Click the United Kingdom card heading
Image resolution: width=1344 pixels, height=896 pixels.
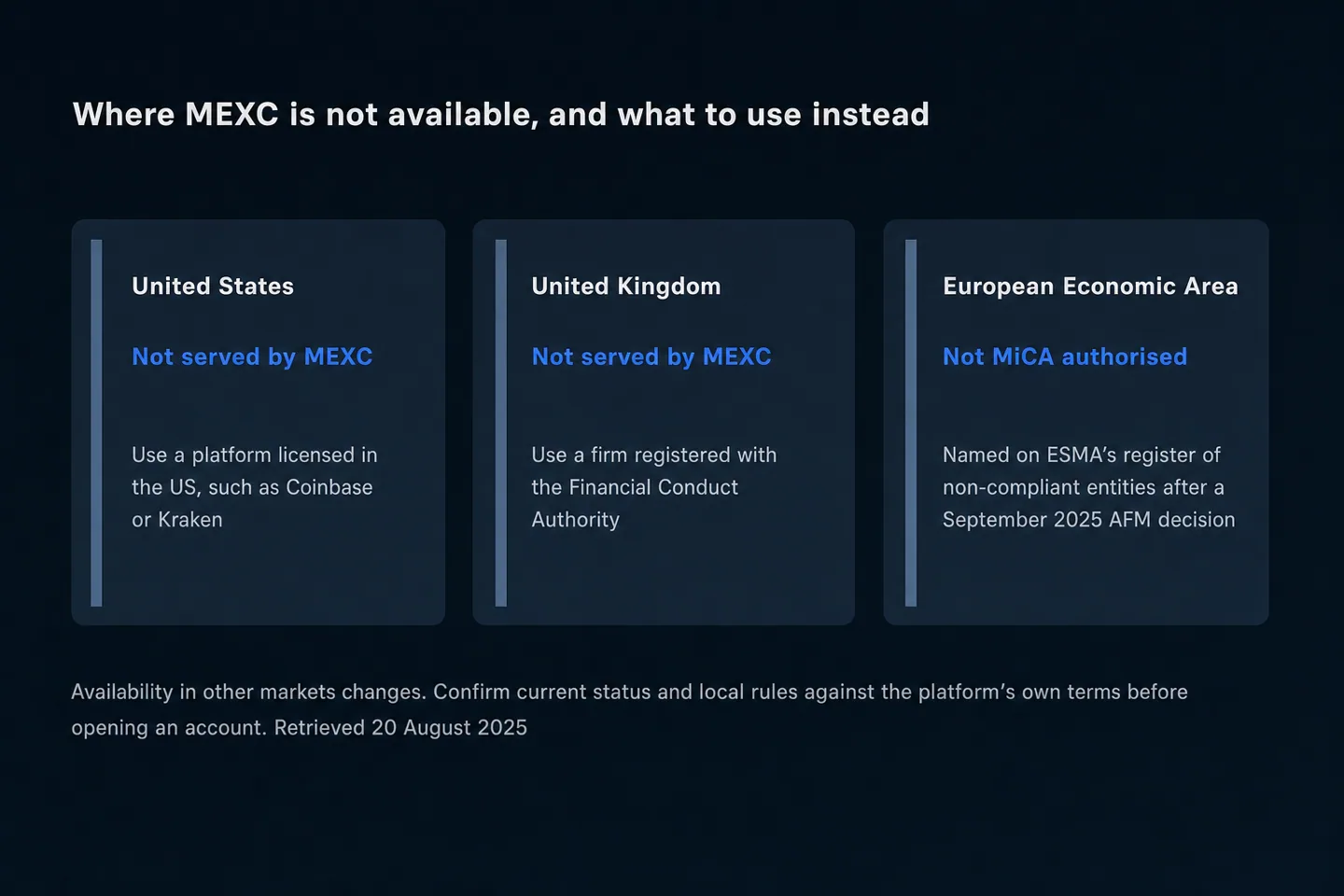click(626, 287)
